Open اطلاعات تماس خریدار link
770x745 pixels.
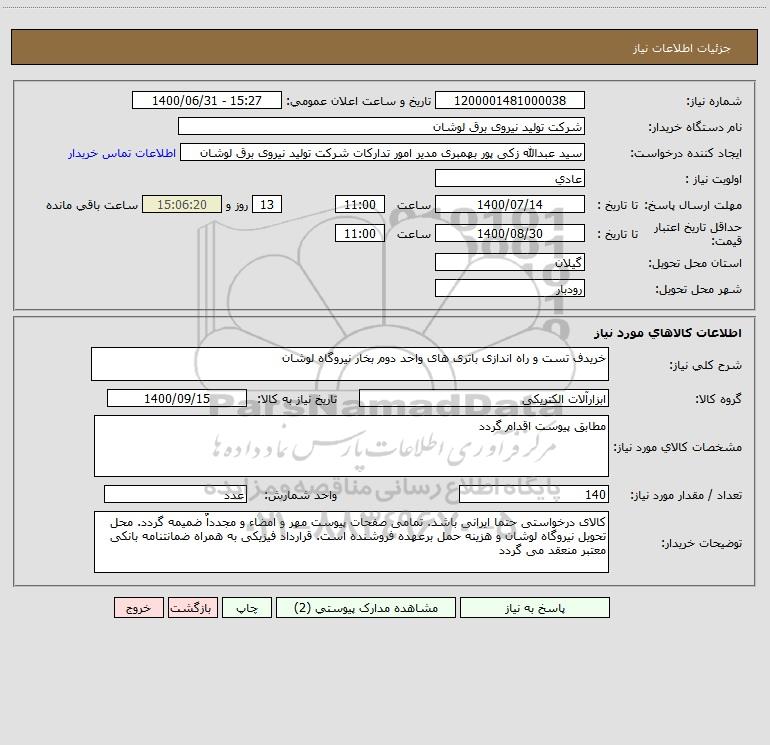(122, 153)
